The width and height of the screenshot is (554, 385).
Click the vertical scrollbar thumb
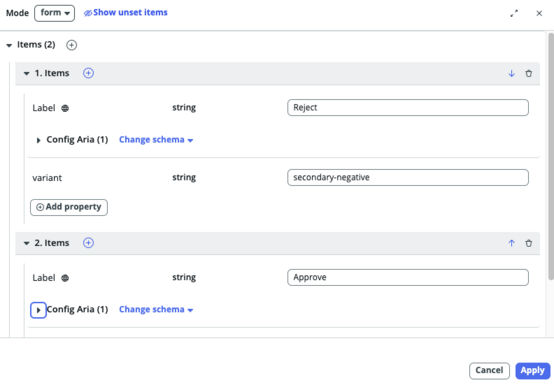click(x=551, y=156)
